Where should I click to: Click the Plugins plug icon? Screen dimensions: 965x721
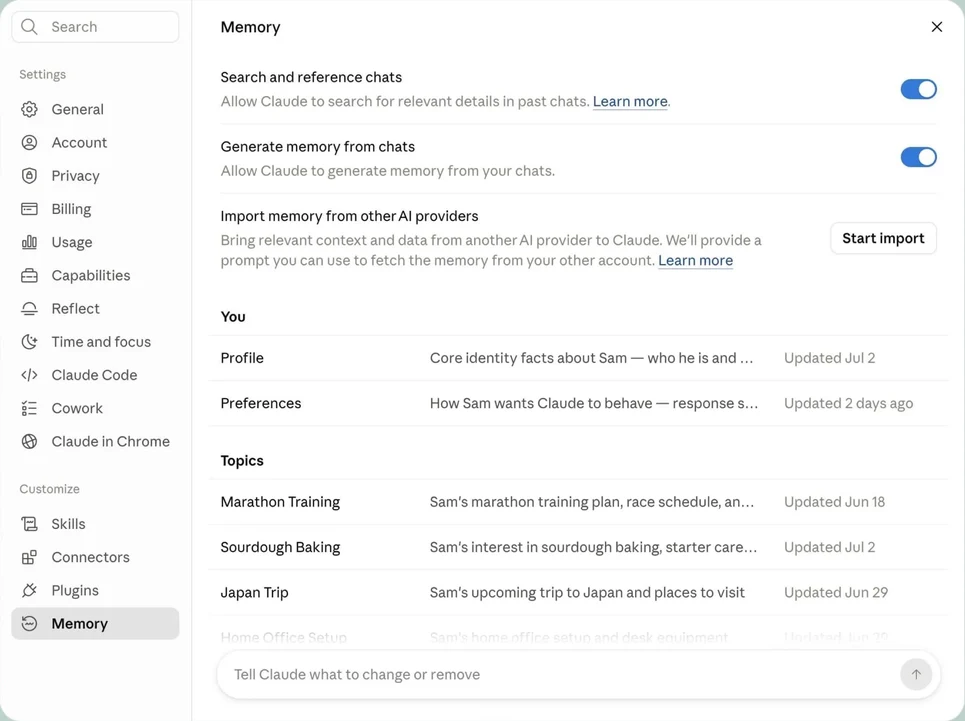pos(29,590)
